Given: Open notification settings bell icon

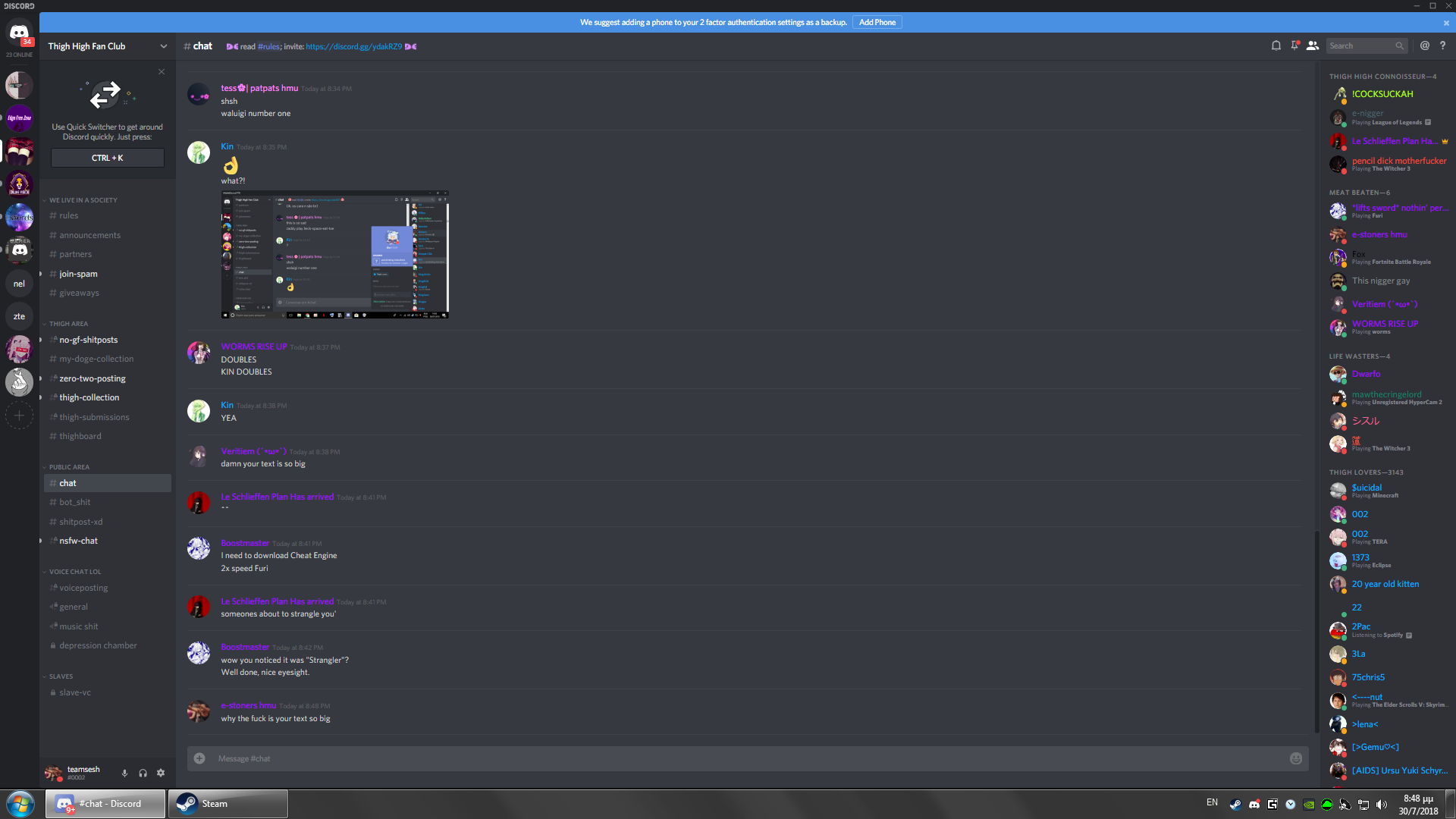Looking at the screenshot, I should 1276,45.
